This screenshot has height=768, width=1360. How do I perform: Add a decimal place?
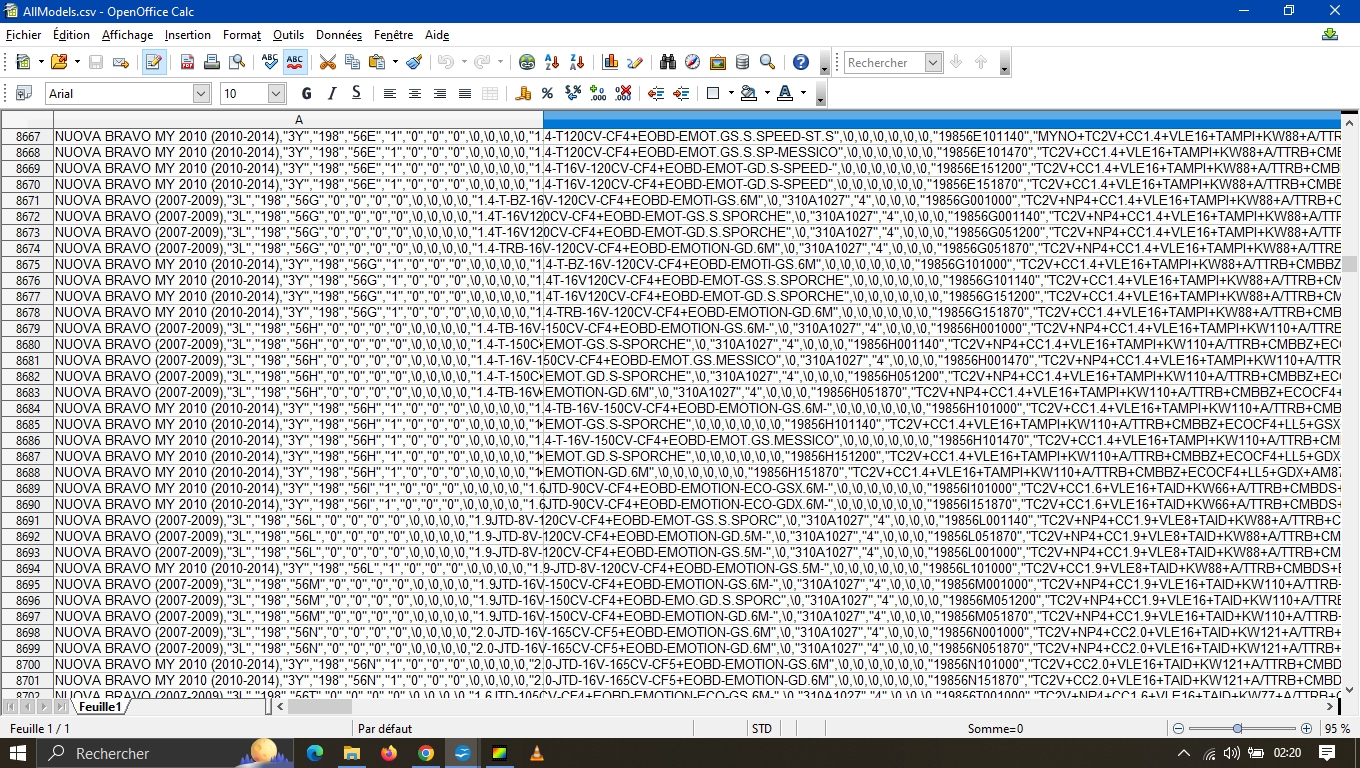[x=598, y=93]
